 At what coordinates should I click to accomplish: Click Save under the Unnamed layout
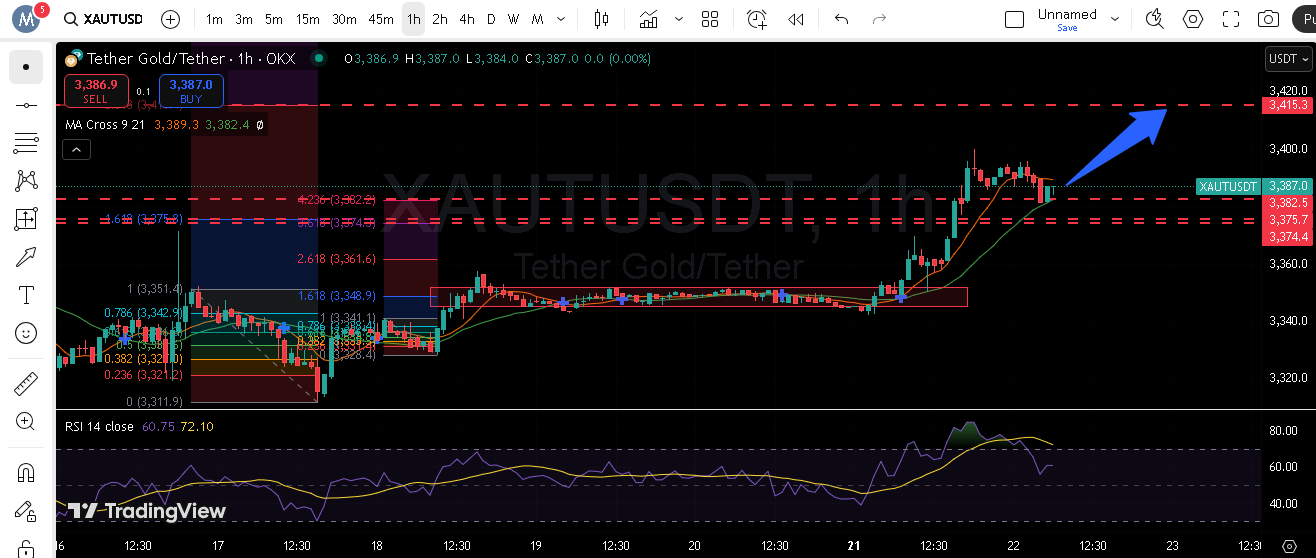pyautogui.click(x=1067, y=28)
